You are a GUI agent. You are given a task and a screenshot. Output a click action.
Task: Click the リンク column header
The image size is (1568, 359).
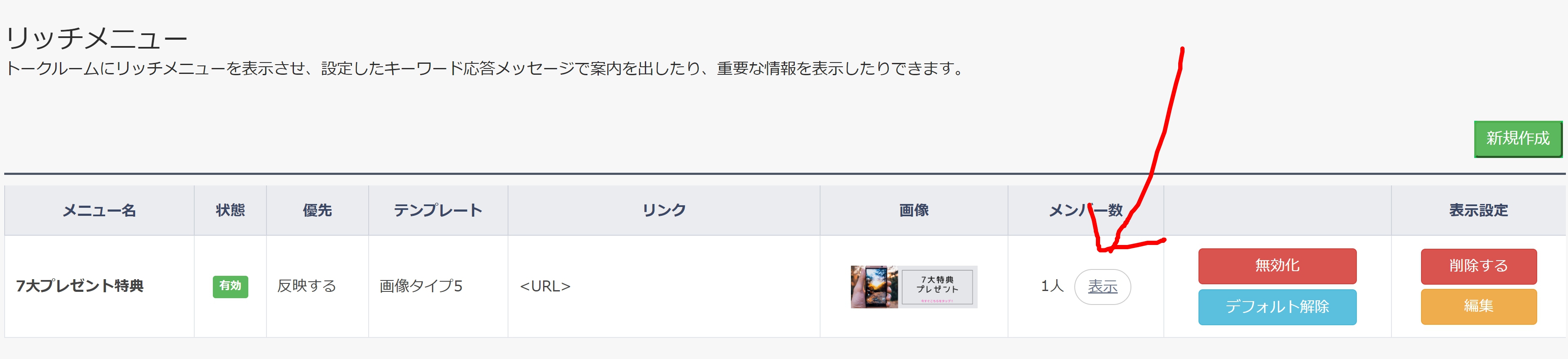[x=663, y=210]
